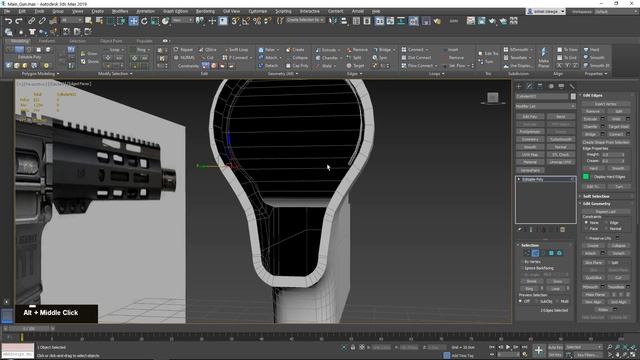
Task: Click Insert Vertex in Edit Edges rollout
Action: 605,104
